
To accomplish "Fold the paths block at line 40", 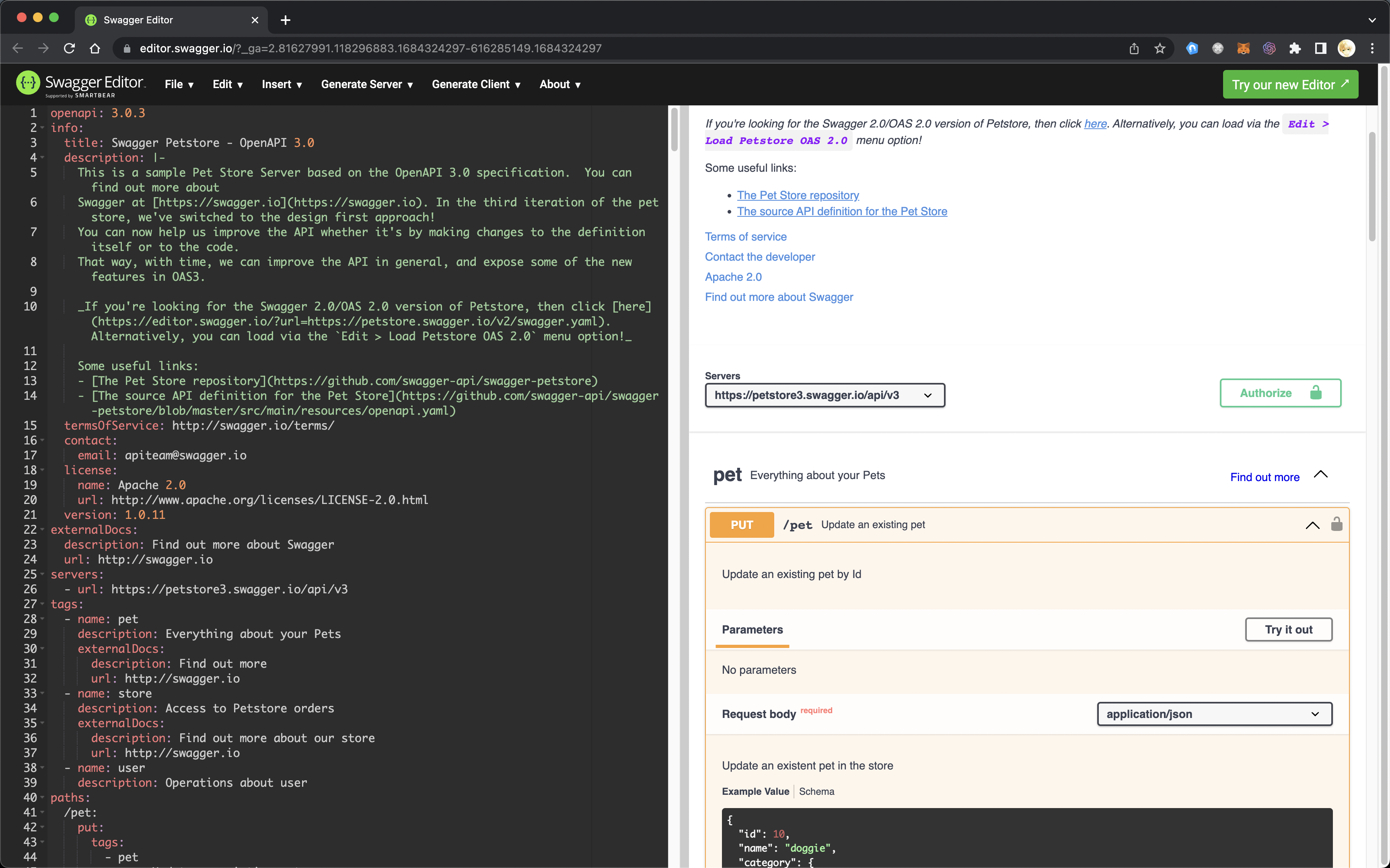I will (x=43, y=797).
